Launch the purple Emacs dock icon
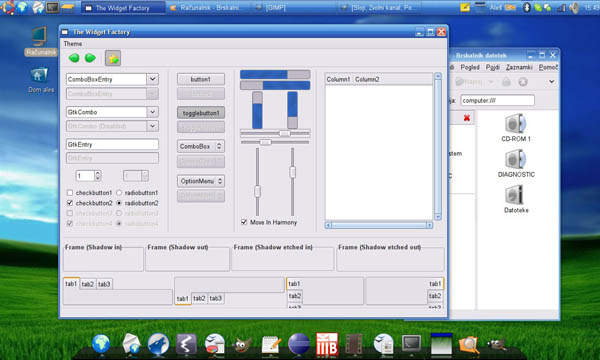The width and height of the screenshot is (600, 360). pyautogui.click(x=186, y=344)
